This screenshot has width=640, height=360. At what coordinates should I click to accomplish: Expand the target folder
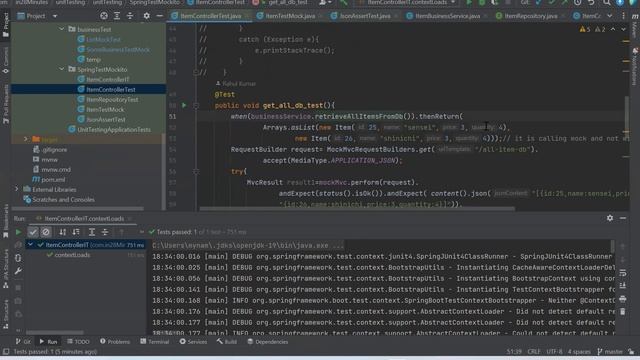pyautogui.click(x=25, y=139)
